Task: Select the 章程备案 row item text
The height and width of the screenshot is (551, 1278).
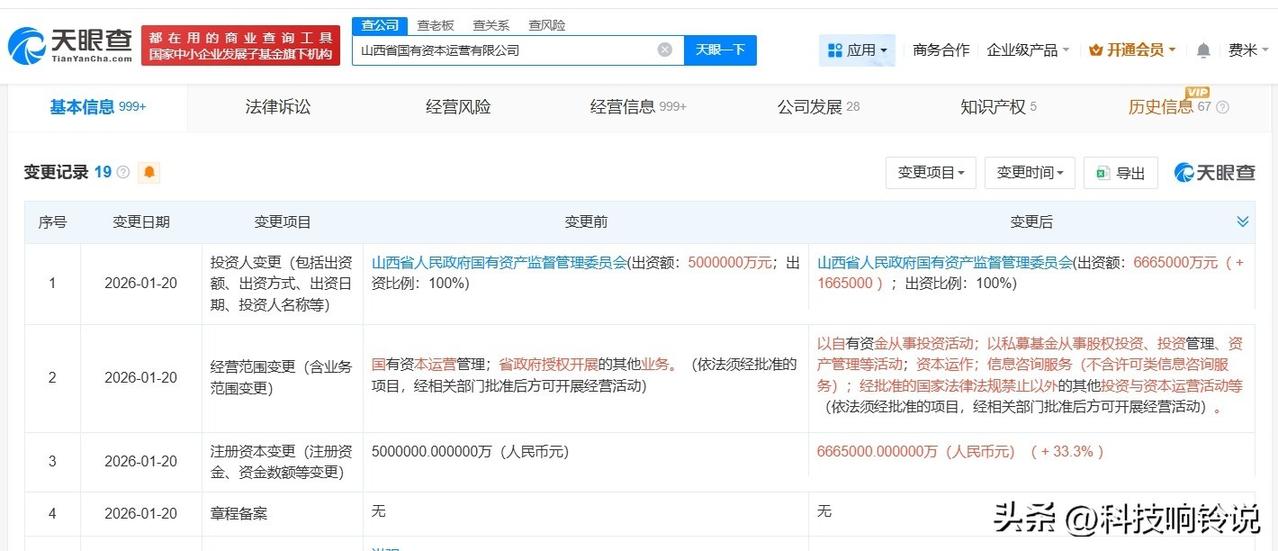Action: (x=239, y=513)
